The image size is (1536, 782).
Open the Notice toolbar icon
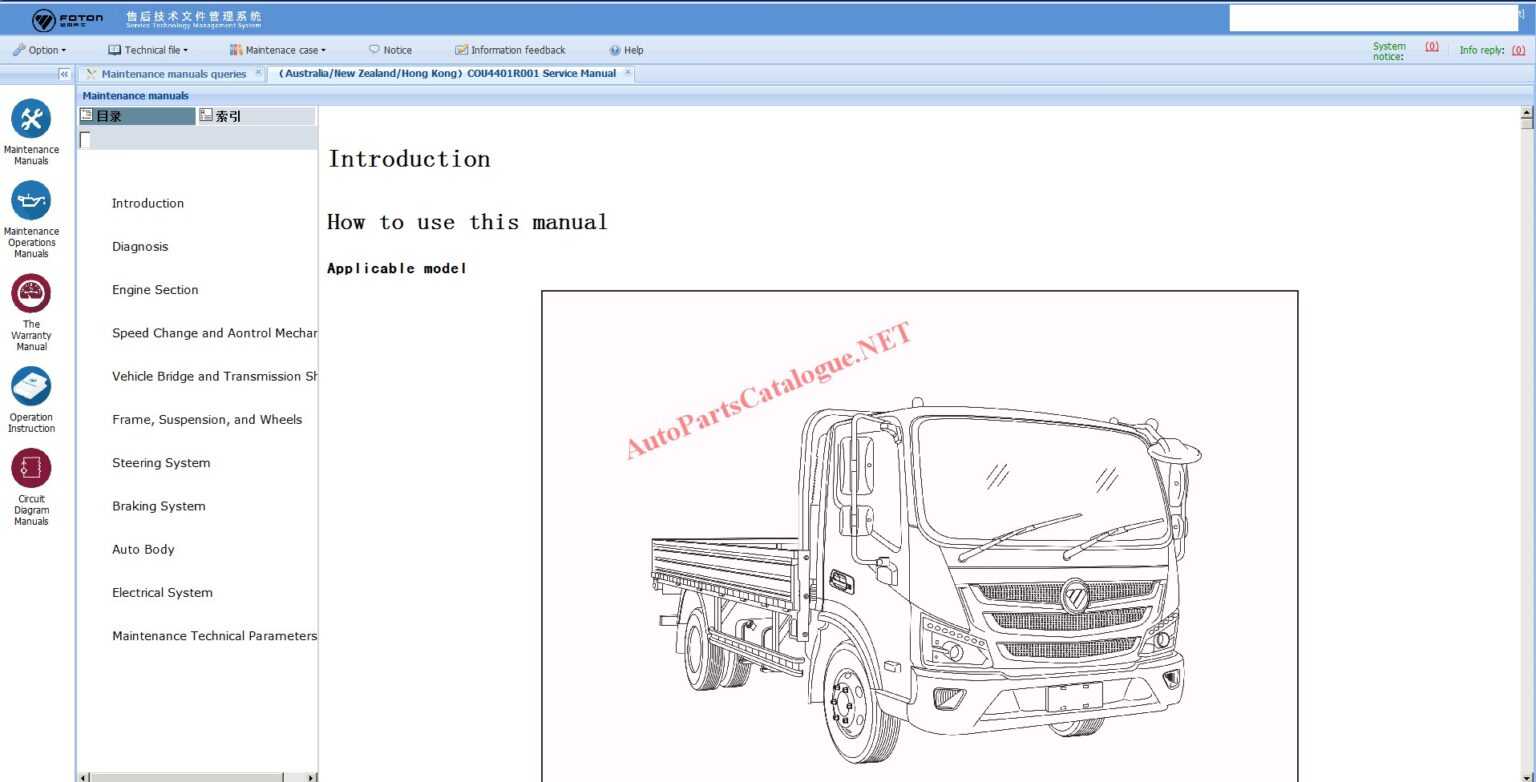tap(390, 49)
